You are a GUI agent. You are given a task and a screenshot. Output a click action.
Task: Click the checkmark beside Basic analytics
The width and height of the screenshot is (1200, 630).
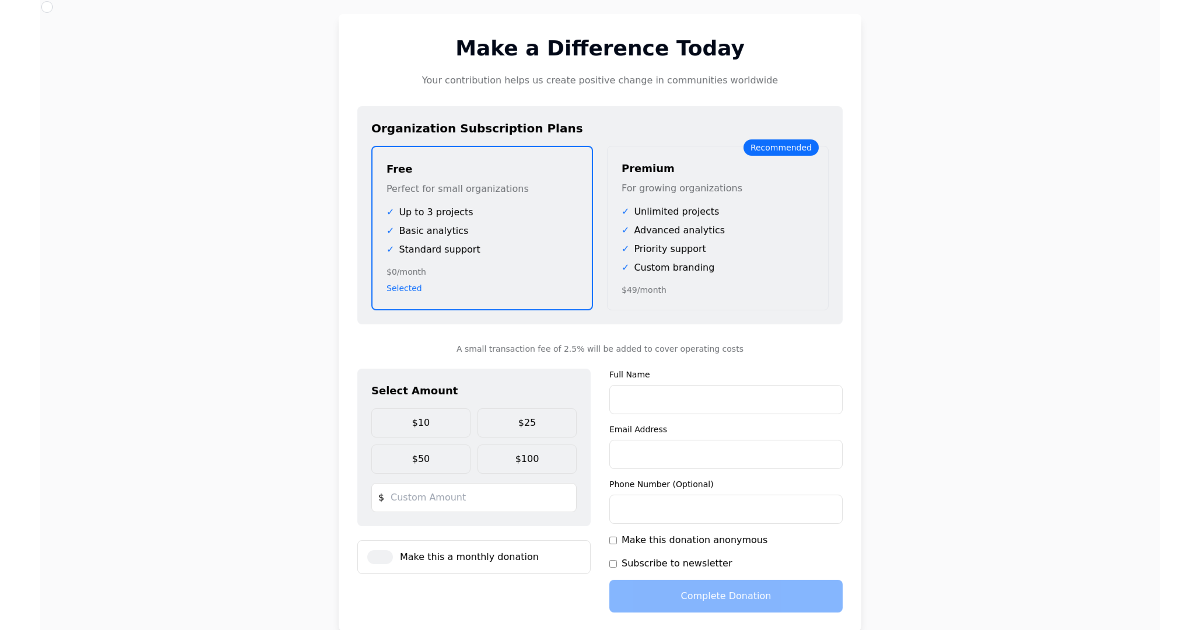point(390,230)
